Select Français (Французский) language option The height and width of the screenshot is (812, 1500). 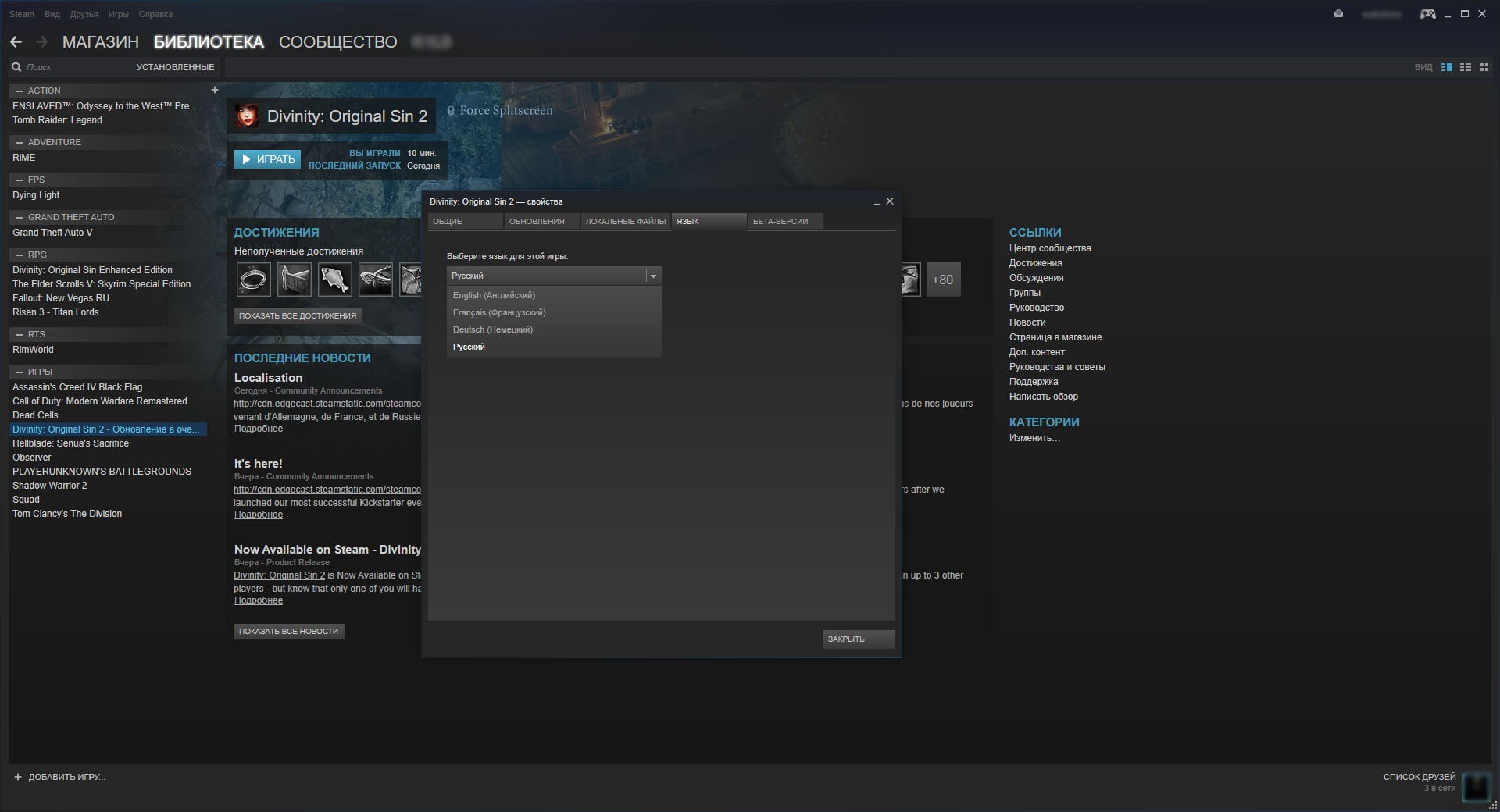click(x=554, y=312)
